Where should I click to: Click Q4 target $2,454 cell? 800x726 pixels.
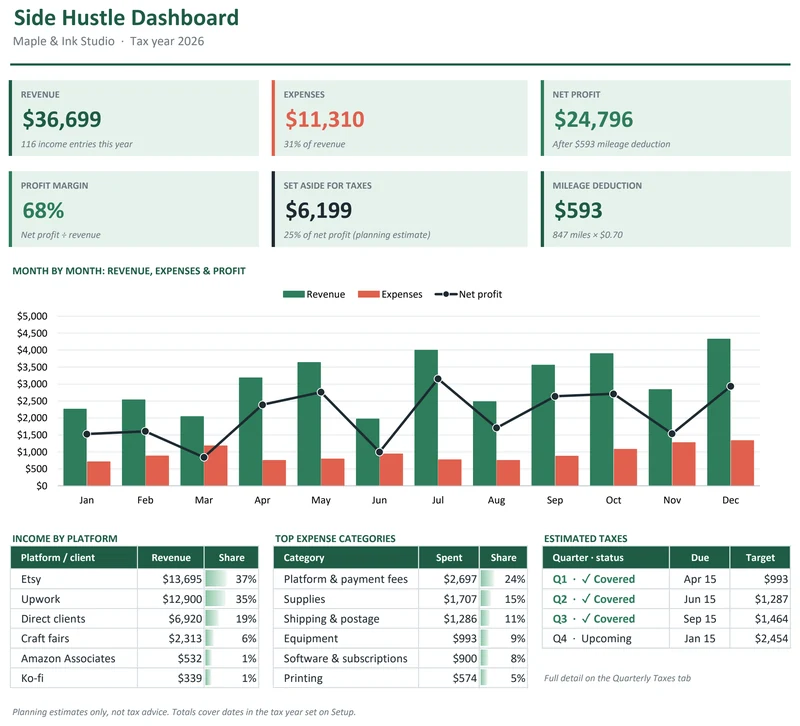[760, 639]
